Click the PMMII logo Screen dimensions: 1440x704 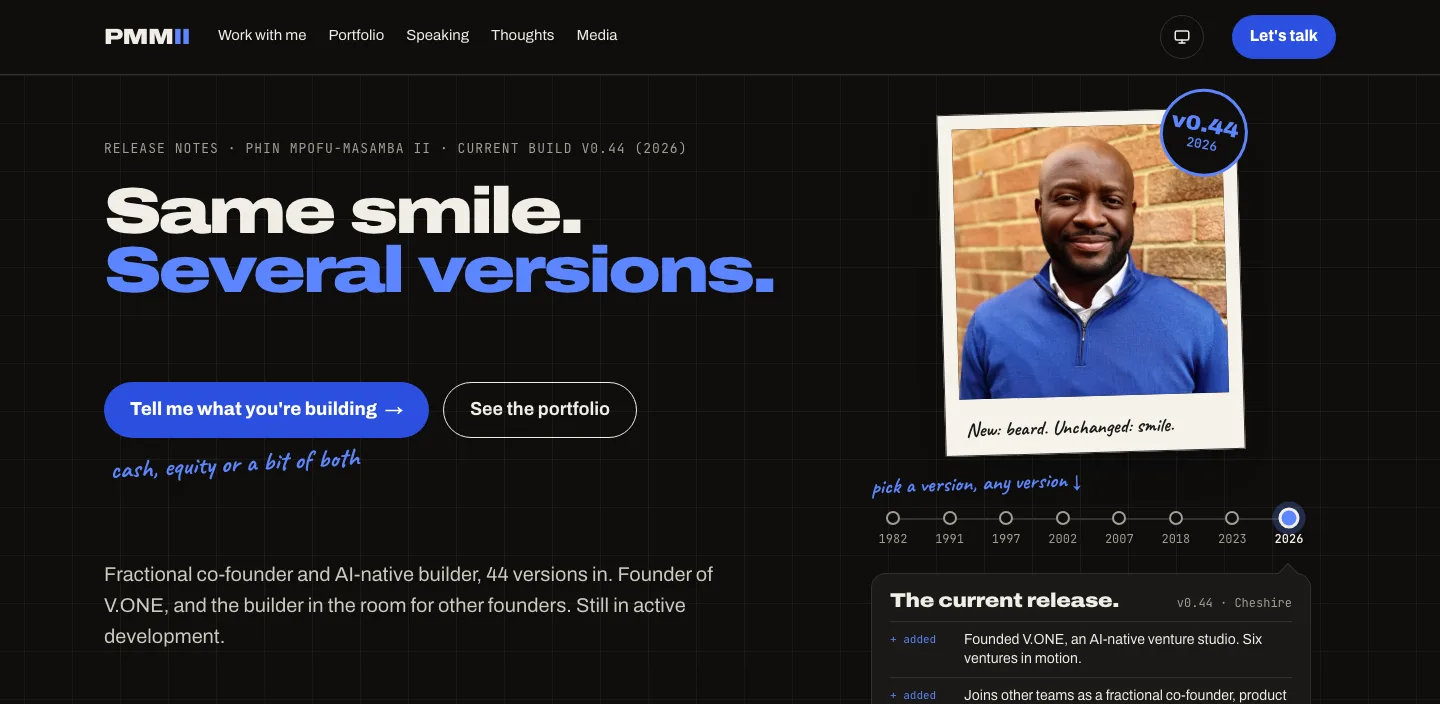[x=147, y=36]
